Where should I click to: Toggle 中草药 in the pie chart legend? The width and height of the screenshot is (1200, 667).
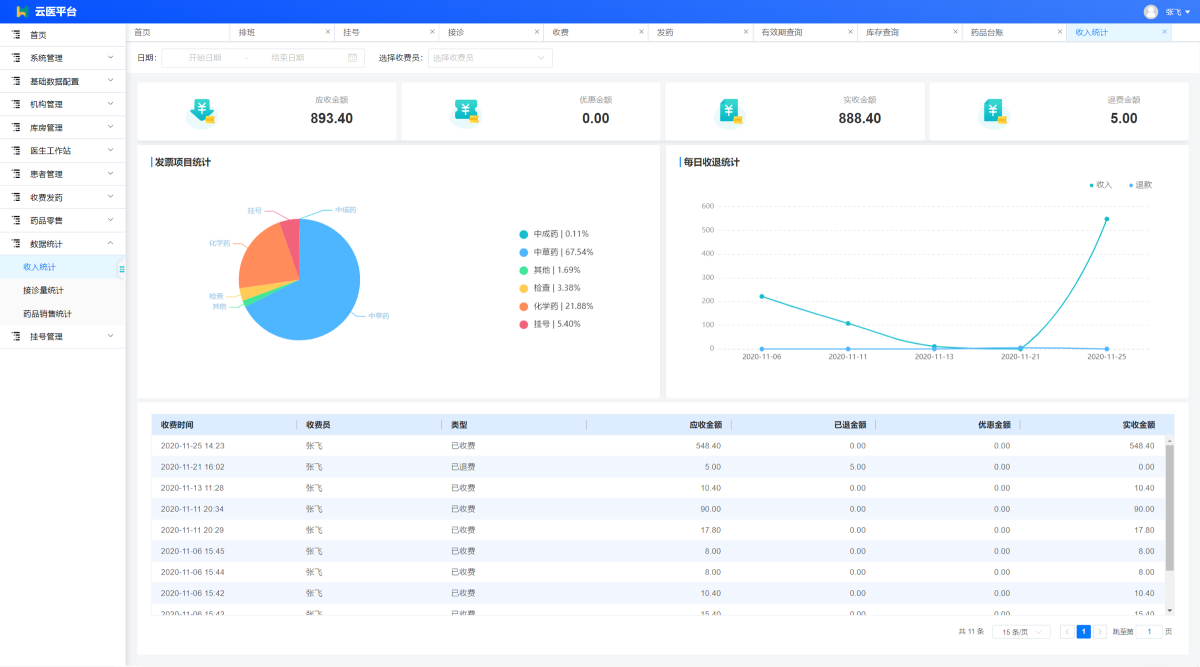556,252
